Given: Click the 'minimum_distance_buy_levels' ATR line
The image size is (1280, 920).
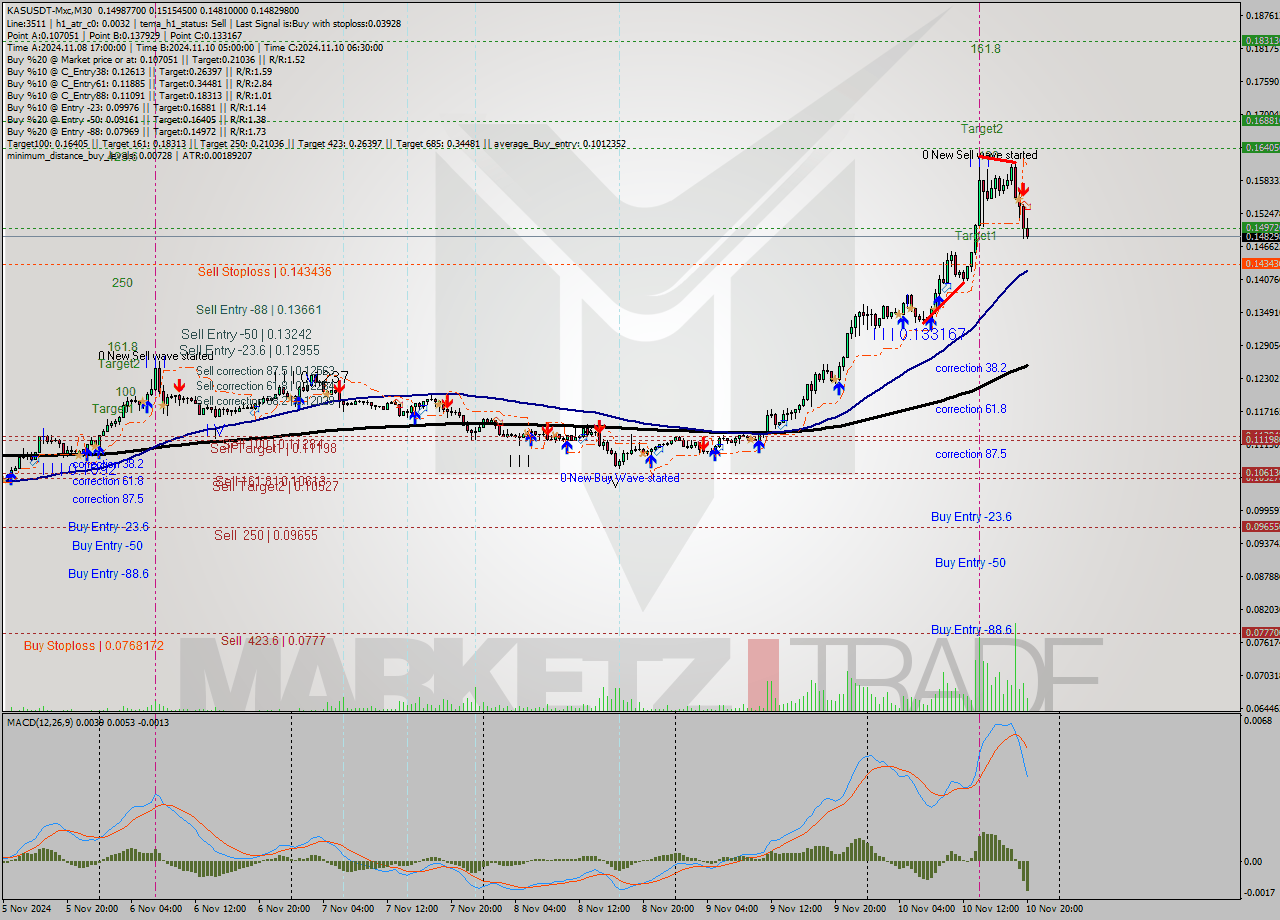Looking at the screenshot, I should [129, 156].
